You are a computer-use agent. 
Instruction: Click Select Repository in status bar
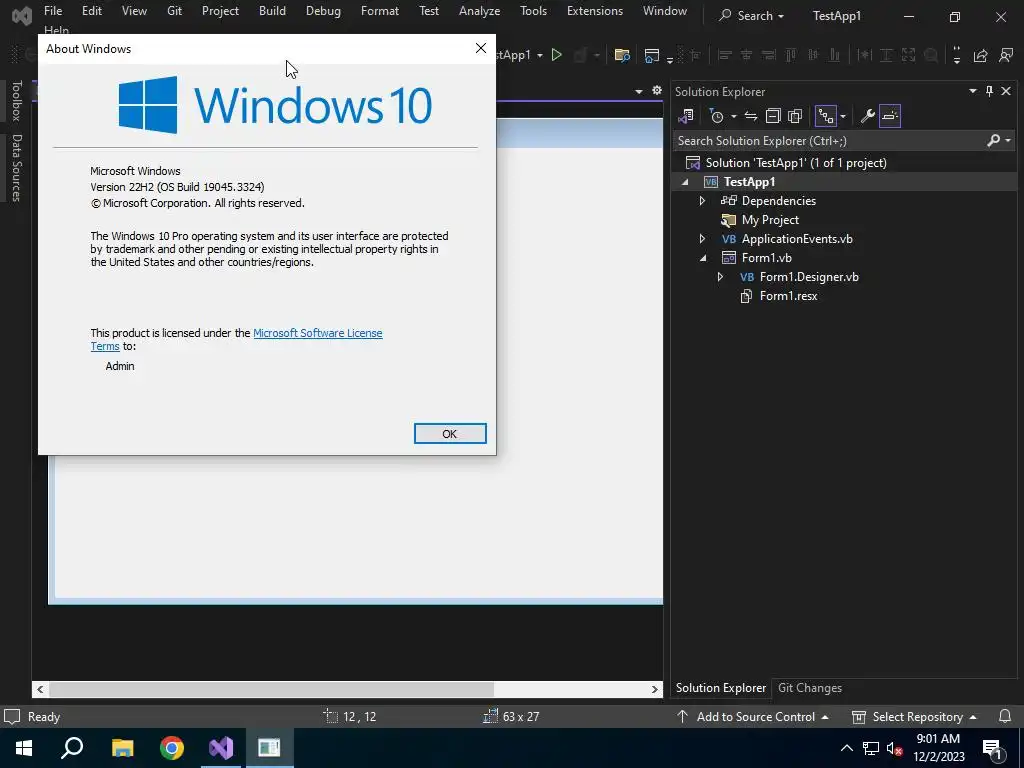tap(914, 716)
